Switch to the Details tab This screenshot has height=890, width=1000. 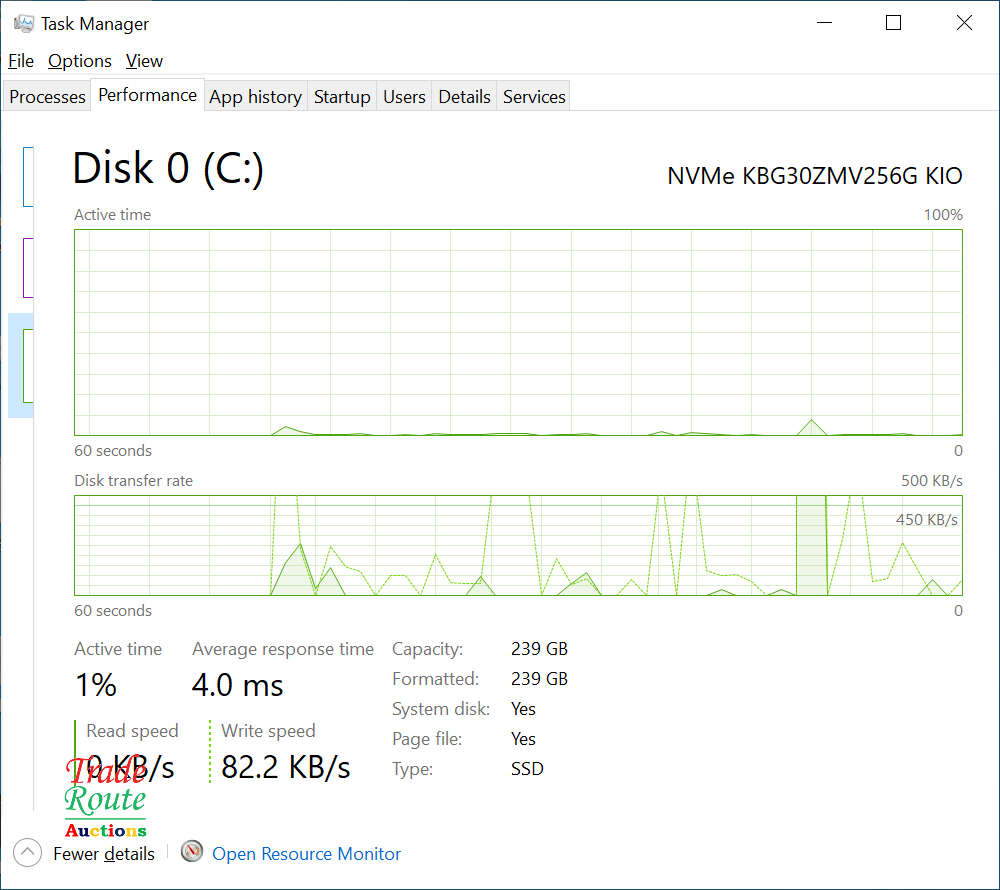[464, 96]
